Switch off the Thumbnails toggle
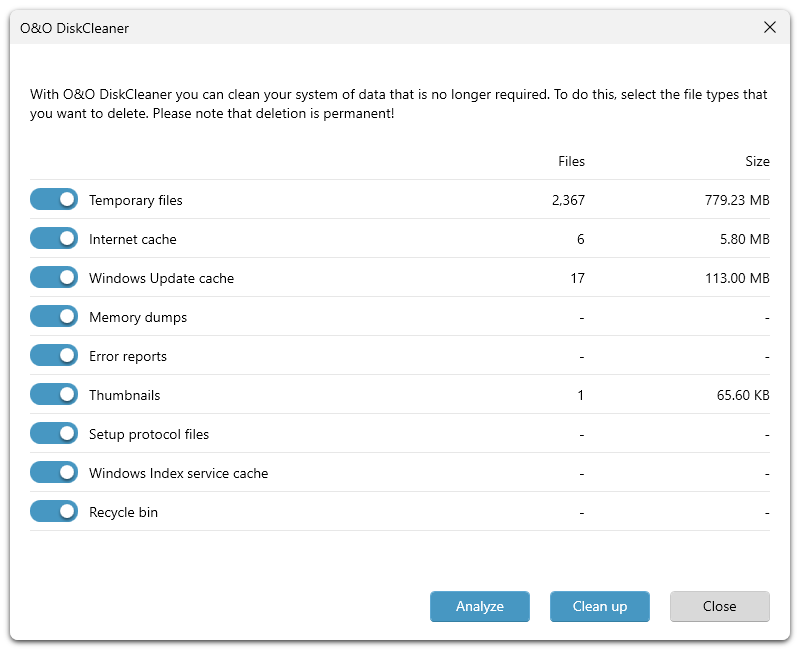 coord(54,395)
